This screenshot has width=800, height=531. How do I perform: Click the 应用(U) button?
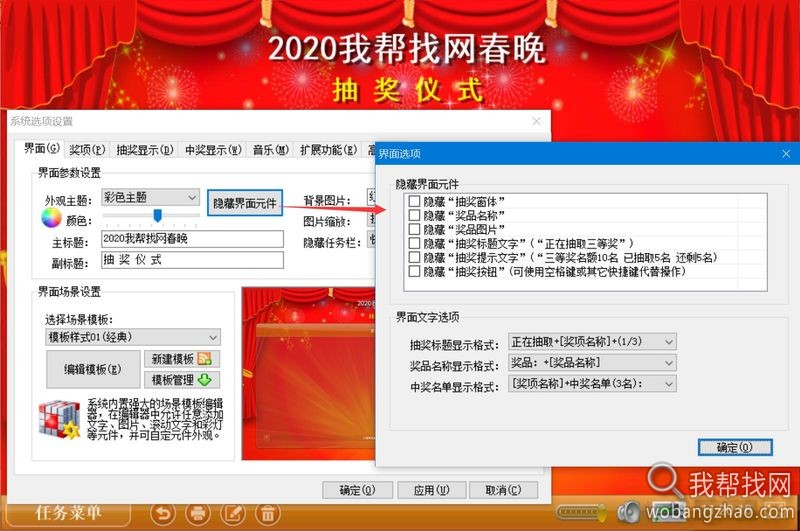pos(431,490)
